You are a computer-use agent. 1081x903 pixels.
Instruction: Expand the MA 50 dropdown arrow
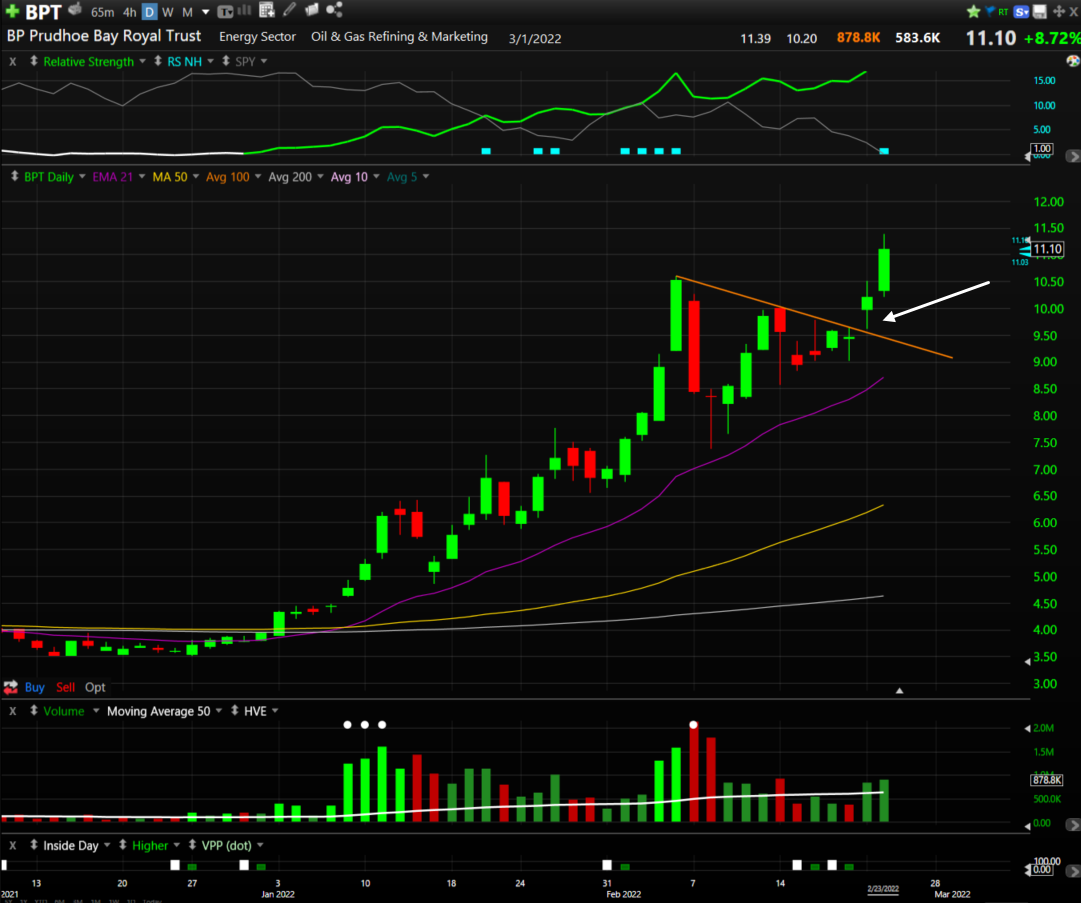tap(196, 177)
